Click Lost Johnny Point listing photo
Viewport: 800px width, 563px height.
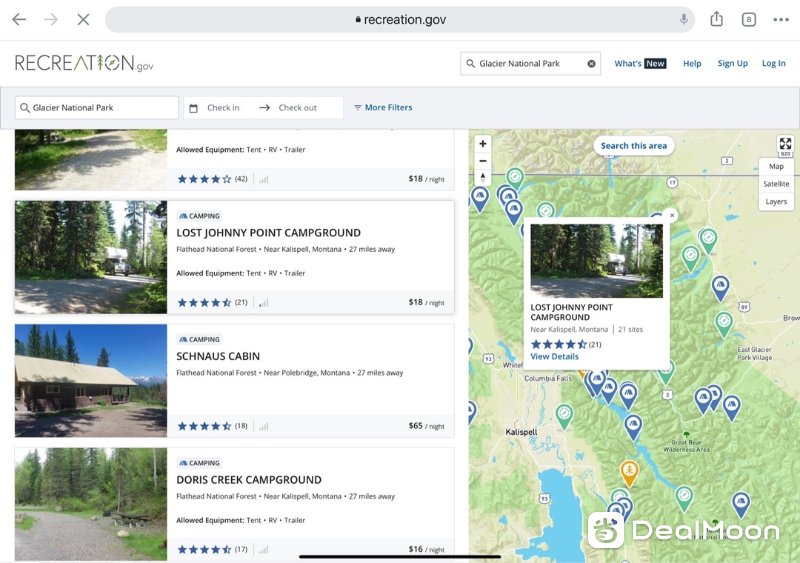pyautogui.click(x=91, y=257)
